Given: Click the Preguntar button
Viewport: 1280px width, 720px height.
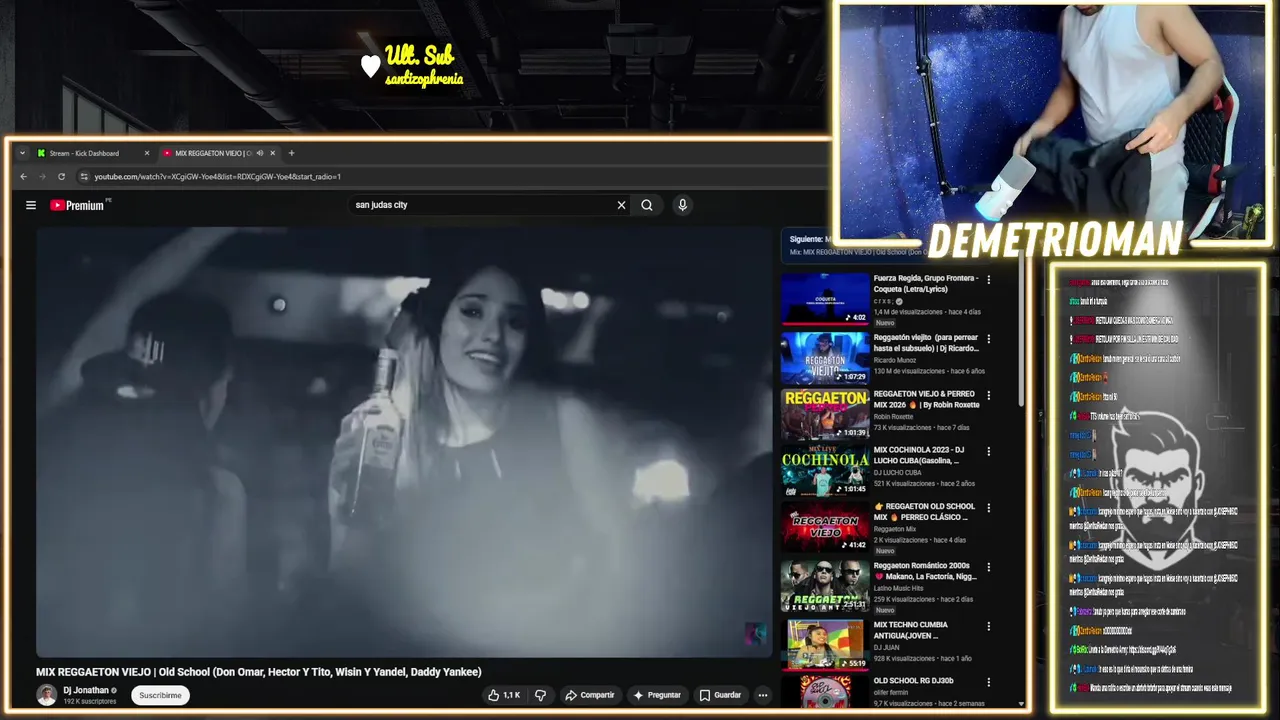Looking at the screenshot, I should tap(657, 695).
